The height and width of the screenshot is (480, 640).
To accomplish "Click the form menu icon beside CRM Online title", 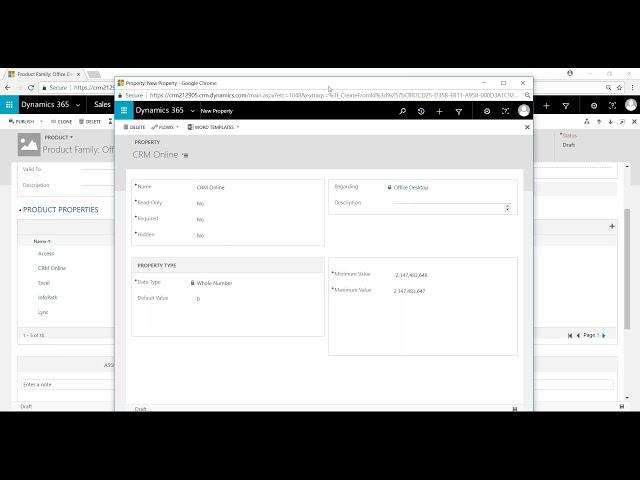I will click(185, 156).
